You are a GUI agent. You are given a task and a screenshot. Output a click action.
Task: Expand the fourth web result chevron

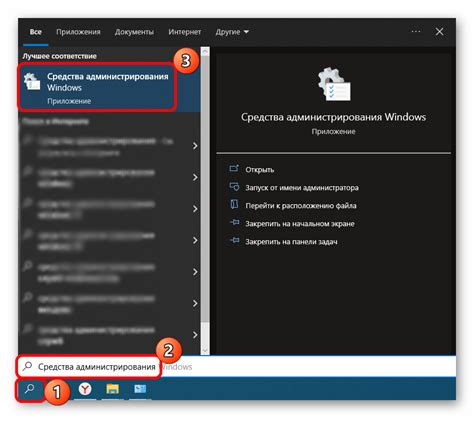coord(195,240)
